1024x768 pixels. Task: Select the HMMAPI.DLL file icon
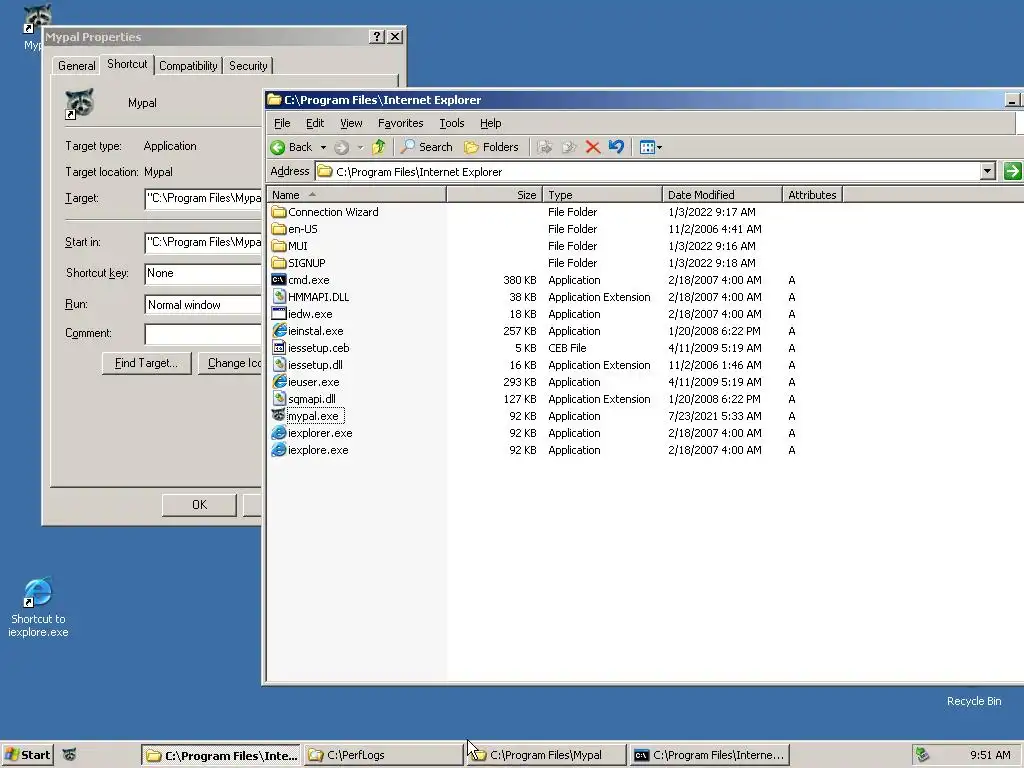tap(279, 297)
